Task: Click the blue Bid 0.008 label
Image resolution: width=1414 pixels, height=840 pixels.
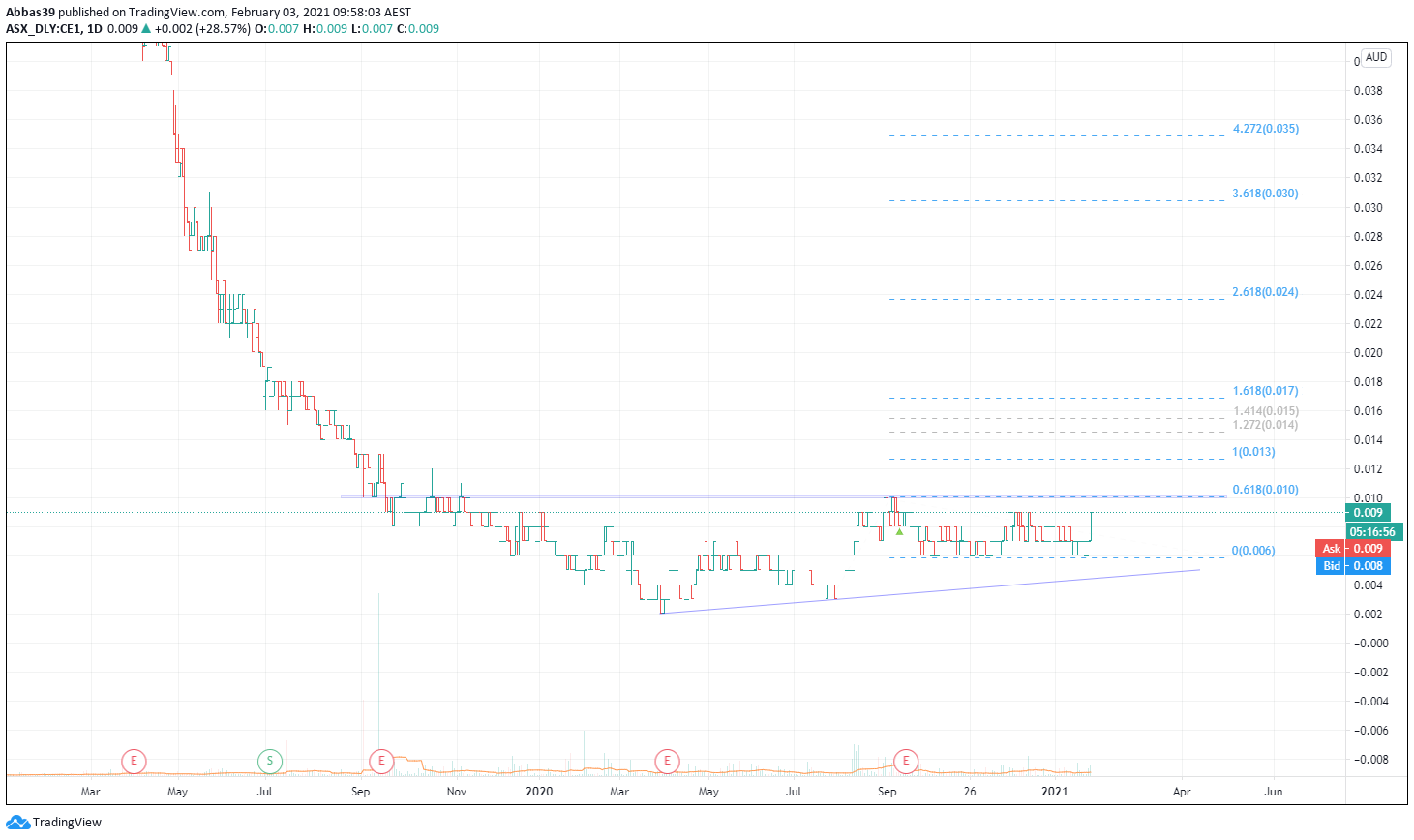Action: pos(1353,566)
